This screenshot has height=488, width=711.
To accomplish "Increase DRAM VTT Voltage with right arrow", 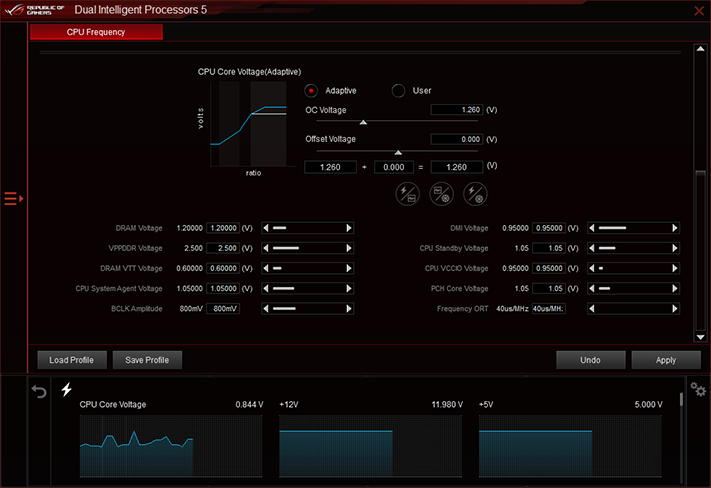I will pyautogui.click(x=349, y=268).
